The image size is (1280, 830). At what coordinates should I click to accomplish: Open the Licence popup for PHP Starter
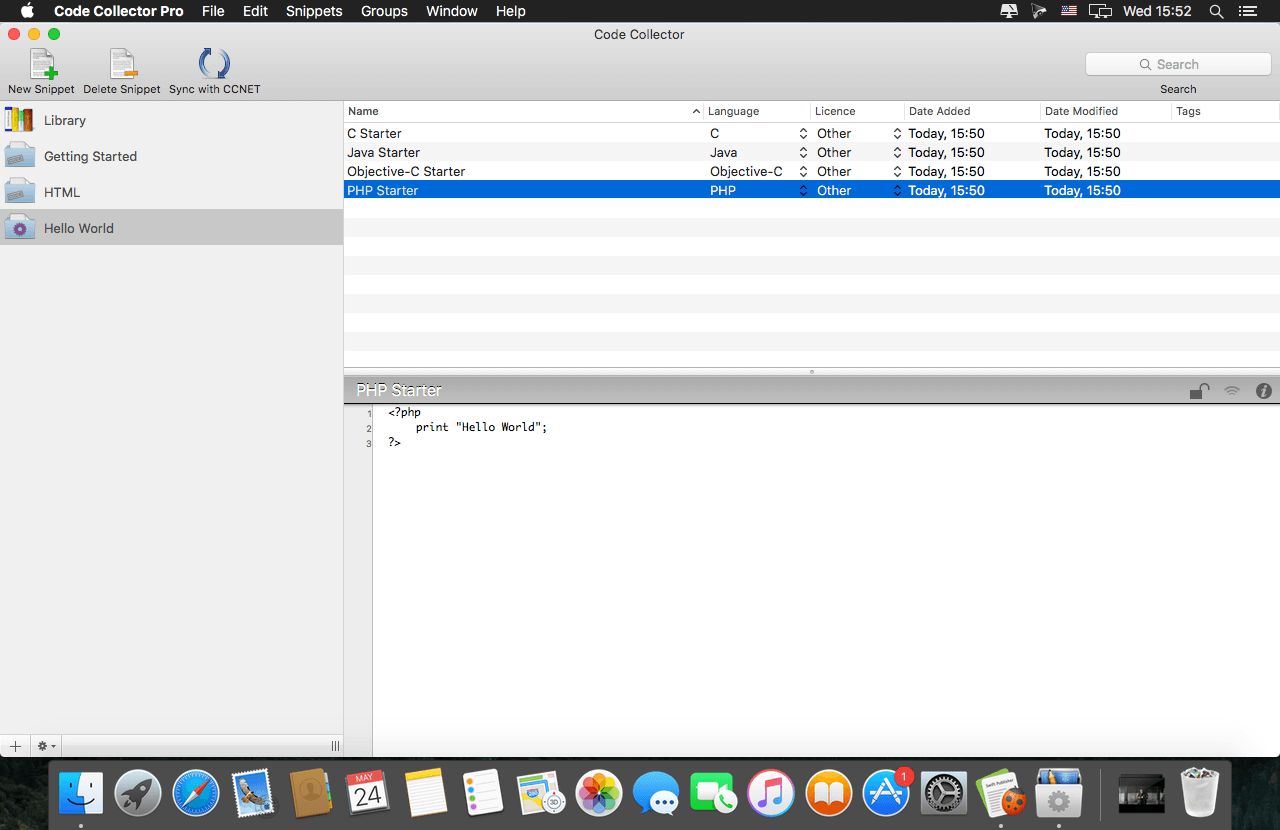tap(858, 190)
